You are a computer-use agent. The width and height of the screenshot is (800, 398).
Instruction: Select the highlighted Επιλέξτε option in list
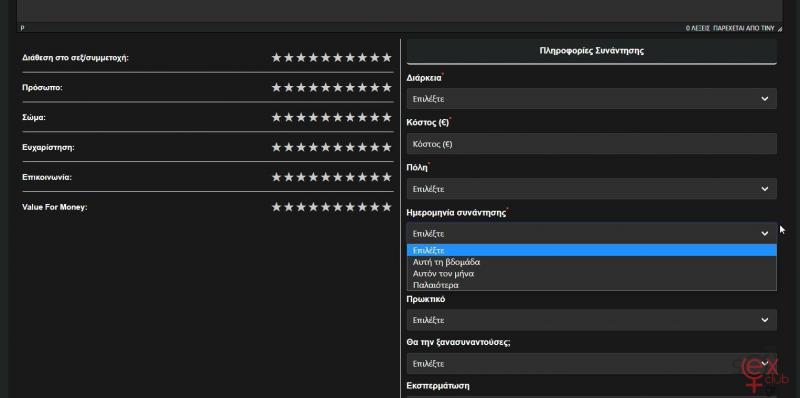click(591, 250)
